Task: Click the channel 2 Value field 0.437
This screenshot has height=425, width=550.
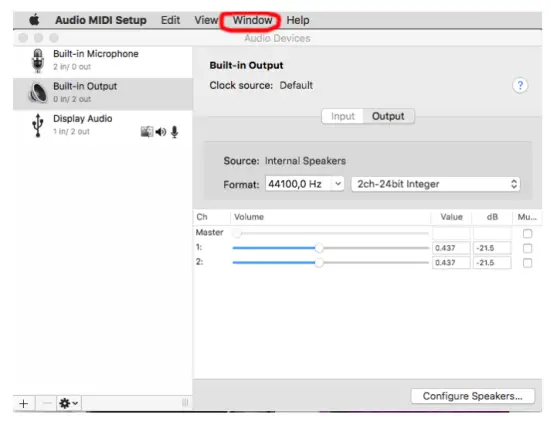Action: tap(451, 263)
